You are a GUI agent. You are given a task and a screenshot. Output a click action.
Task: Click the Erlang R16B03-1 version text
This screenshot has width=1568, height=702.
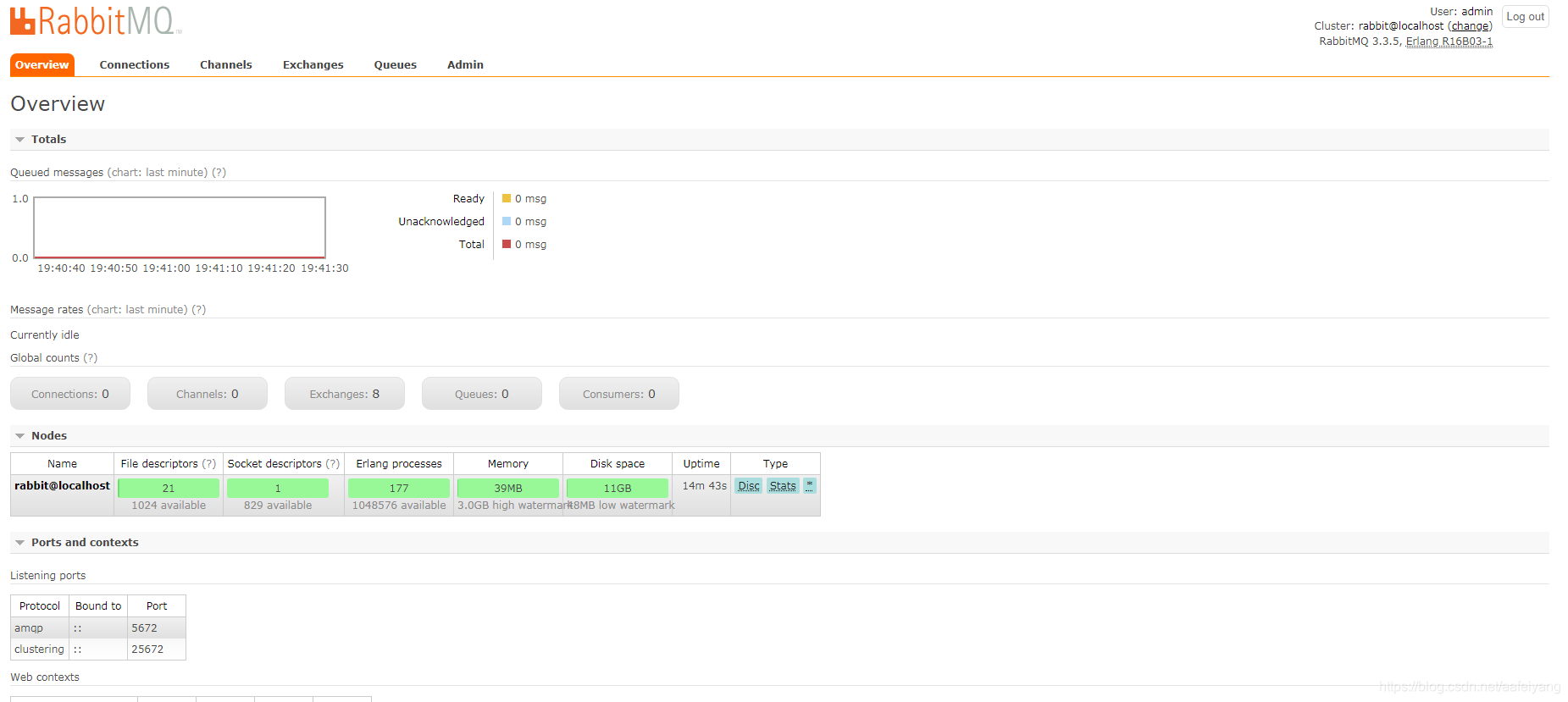1449,41
